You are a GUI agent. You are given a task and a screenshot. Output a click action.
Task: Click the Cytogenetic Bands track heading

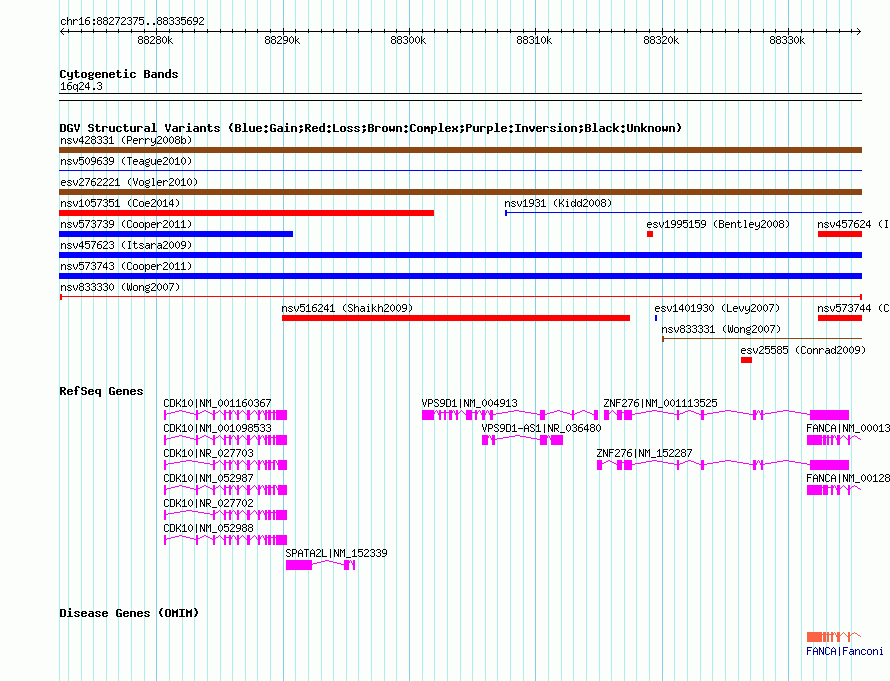click(119, 74)
